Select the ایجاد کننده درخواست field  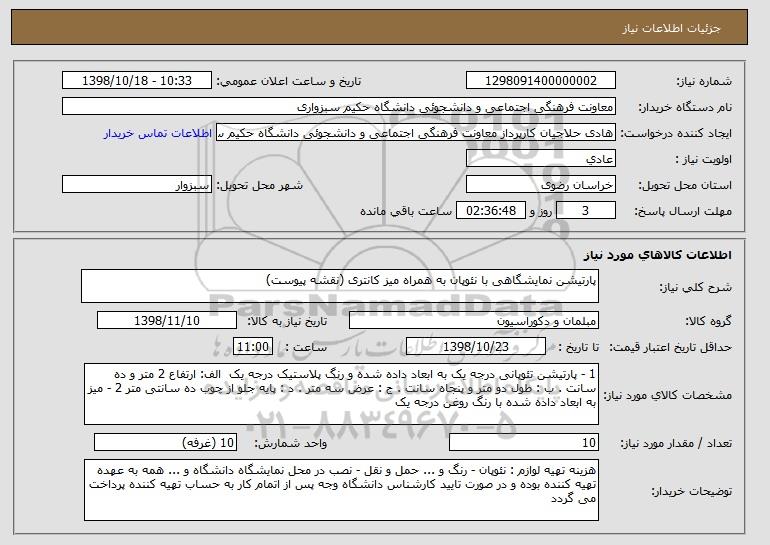416,133
